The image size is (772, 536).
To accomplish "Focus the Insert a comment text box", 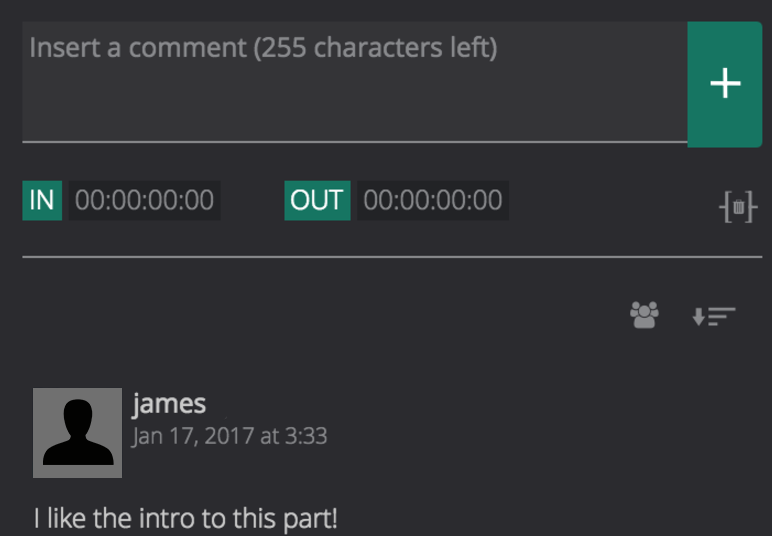I will (x=354, y=82).
